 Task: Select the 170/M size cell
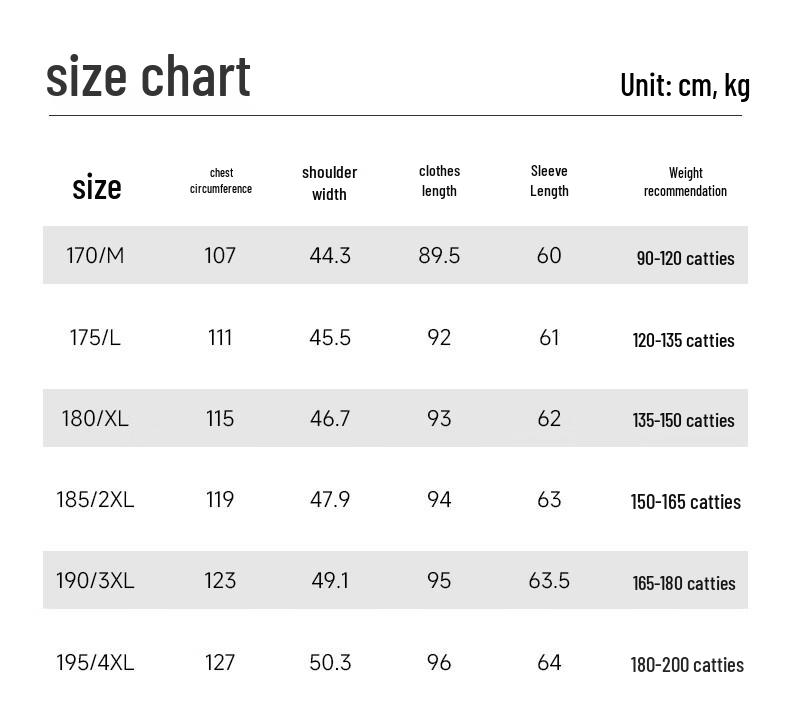(96, 256)
